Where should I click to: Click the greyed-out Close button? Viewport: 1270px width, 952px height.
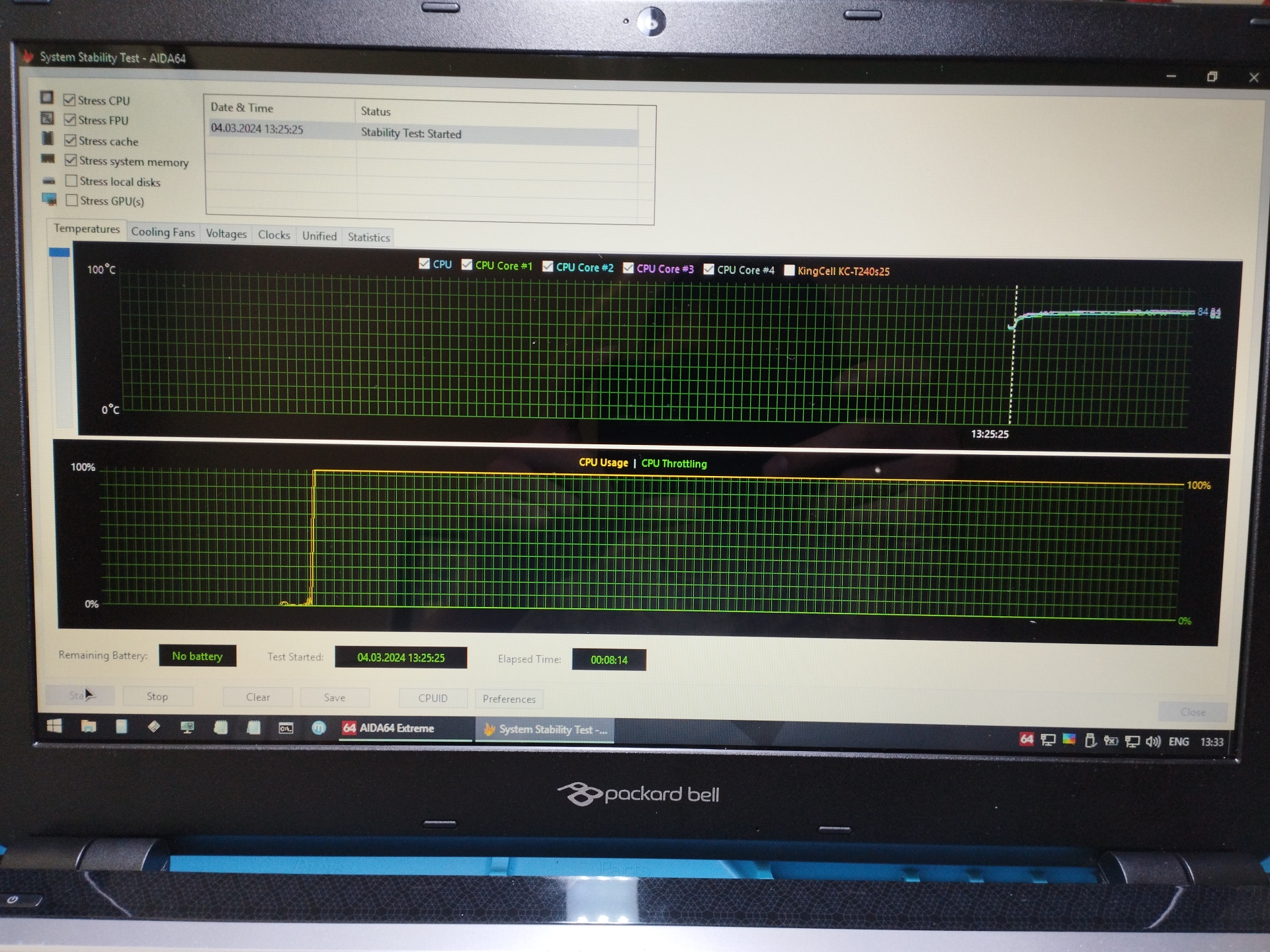click(x=1193, y=712)
